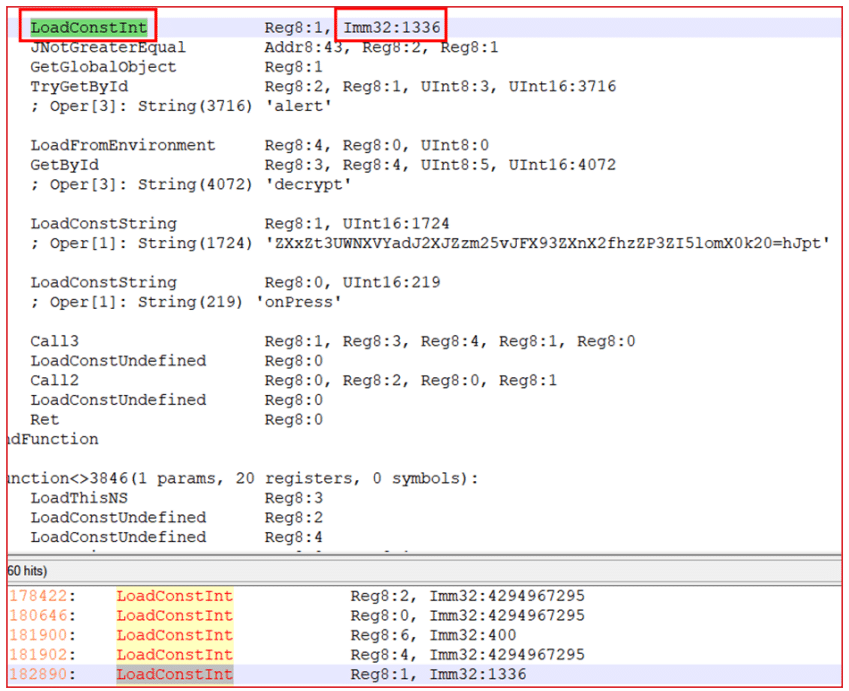The width and height of the screenshot is (849, 691).
Task: Click LoadConstUndefined with operand Reg8:4
Action: coord(118,537)
